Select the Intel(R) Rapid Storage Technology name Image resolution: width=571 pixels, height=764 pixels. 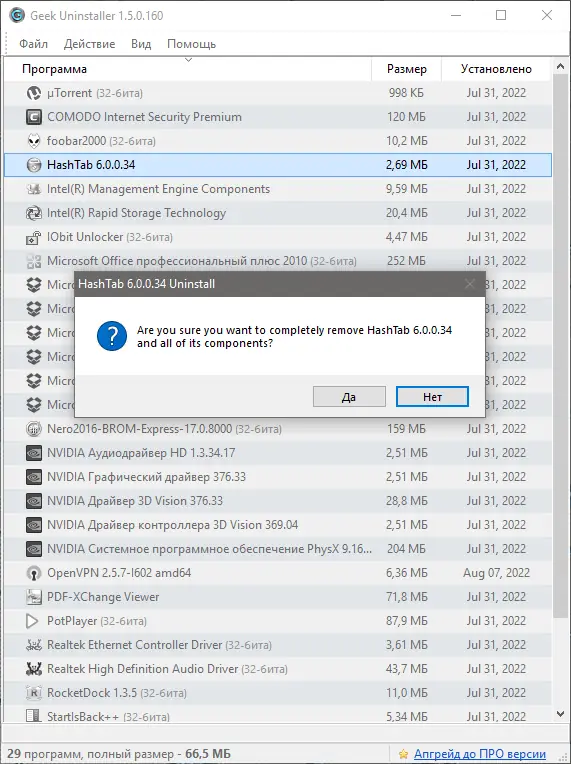click(136, 213)
